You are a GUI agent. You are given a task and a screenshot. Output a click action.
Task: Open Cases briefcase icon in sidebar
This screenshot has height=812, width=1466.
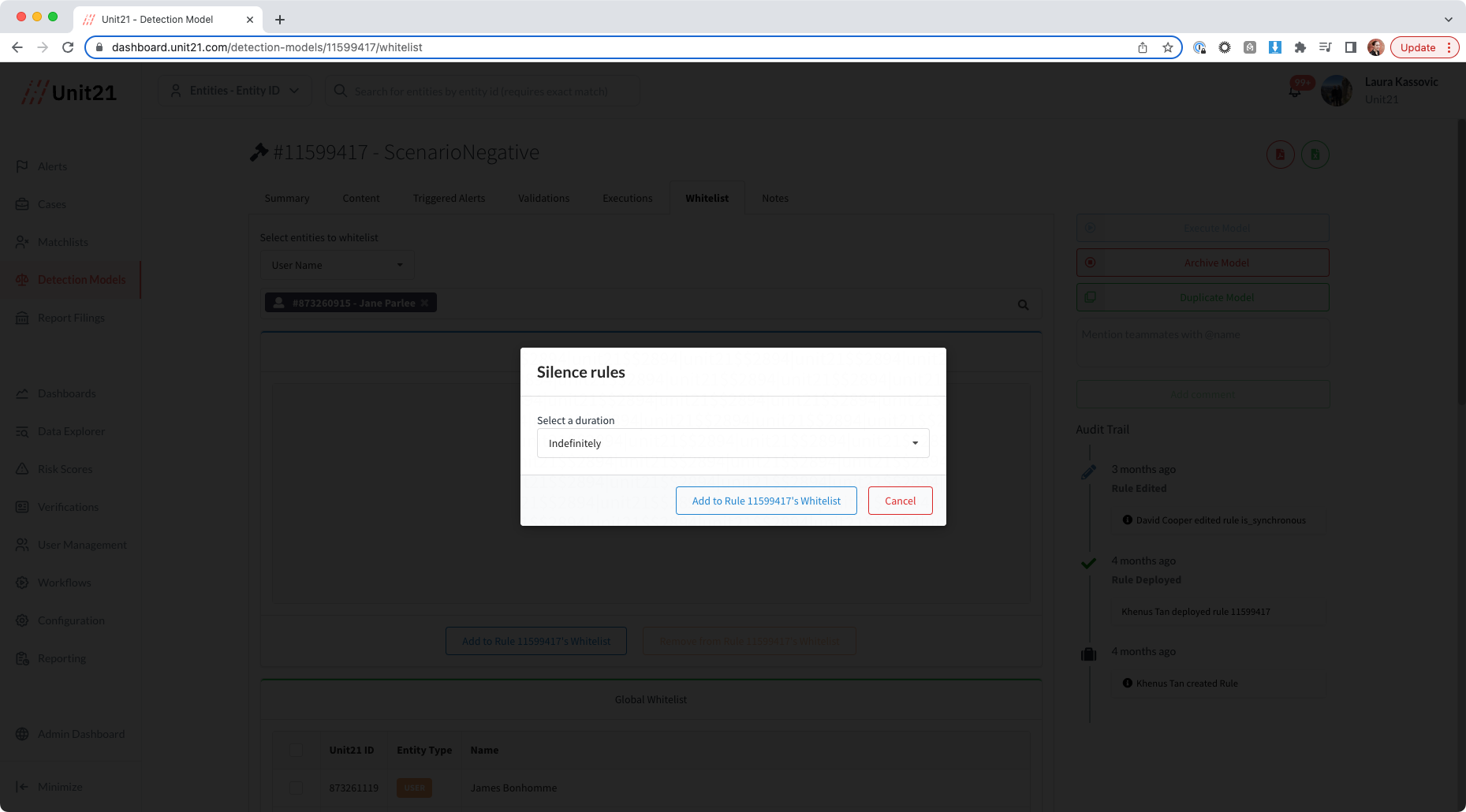pyautogui.click(x=22, y=204)
